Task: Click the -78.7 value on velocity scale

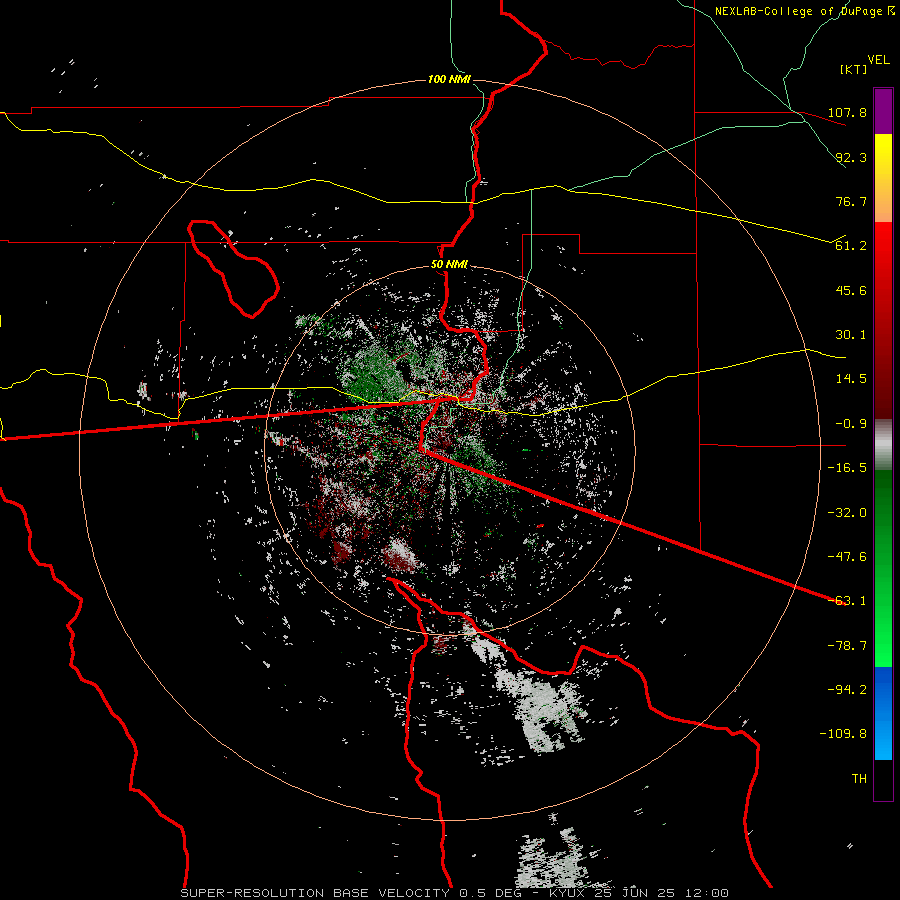Action: coord(847,646)
